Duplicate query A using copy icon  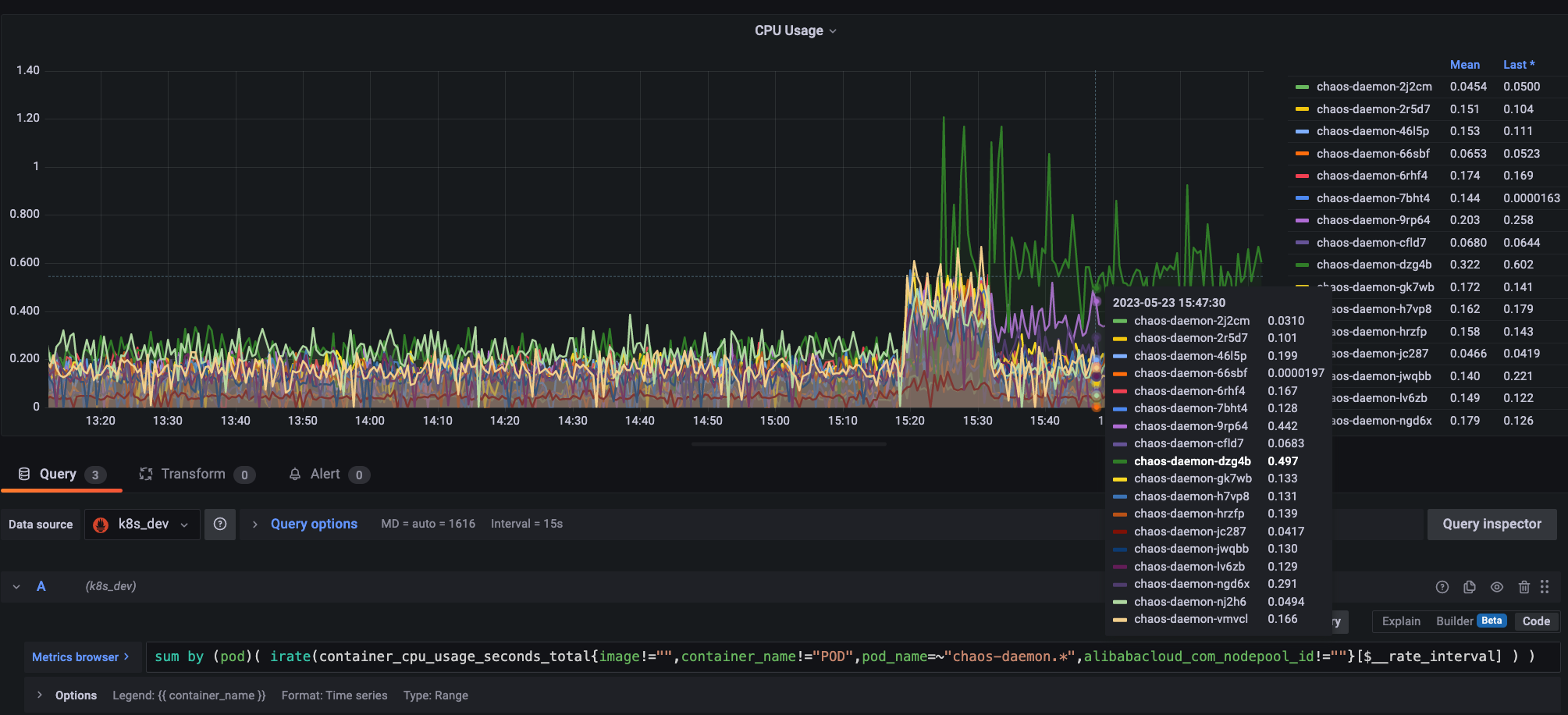pos(1470,587)
